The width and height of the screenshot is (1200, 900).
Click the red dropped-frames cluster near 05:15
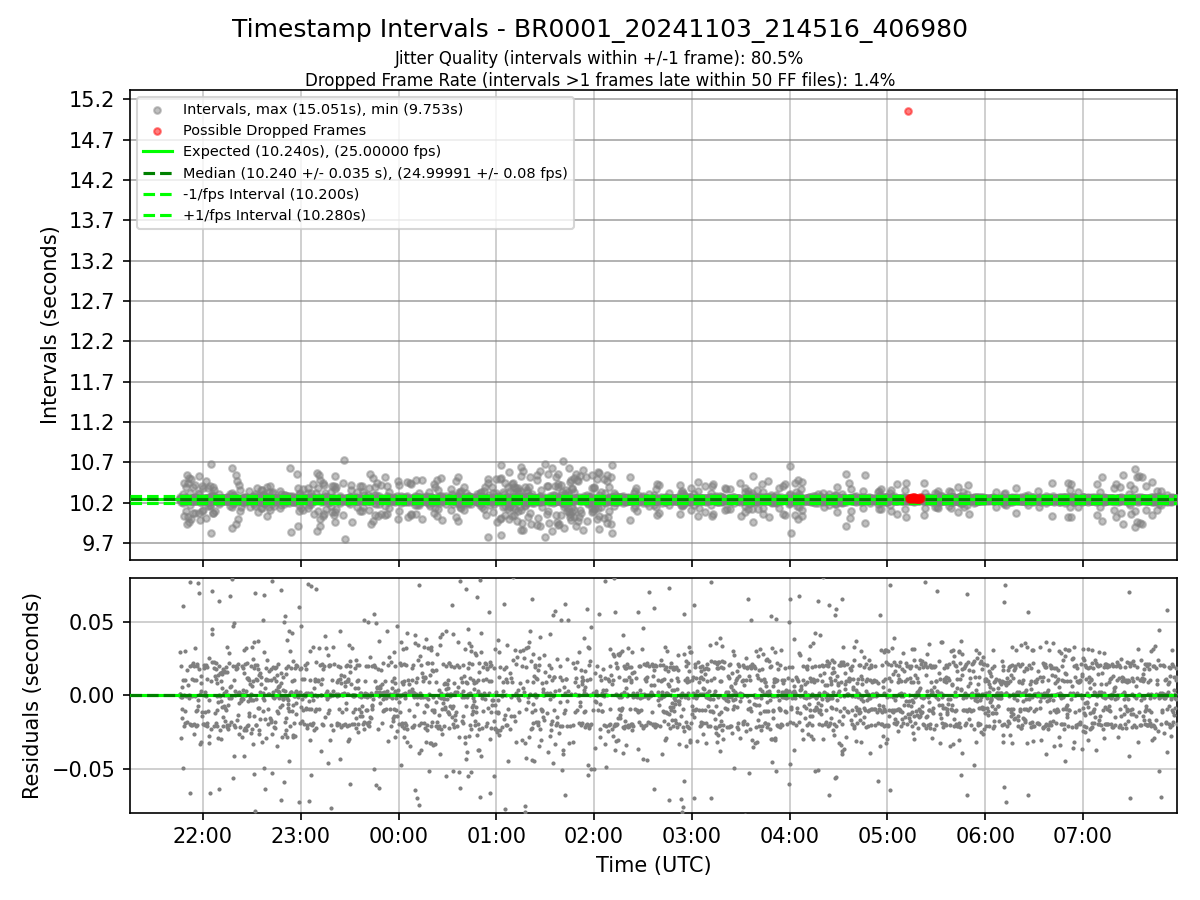pyautogui.click(x=914, y=498)
